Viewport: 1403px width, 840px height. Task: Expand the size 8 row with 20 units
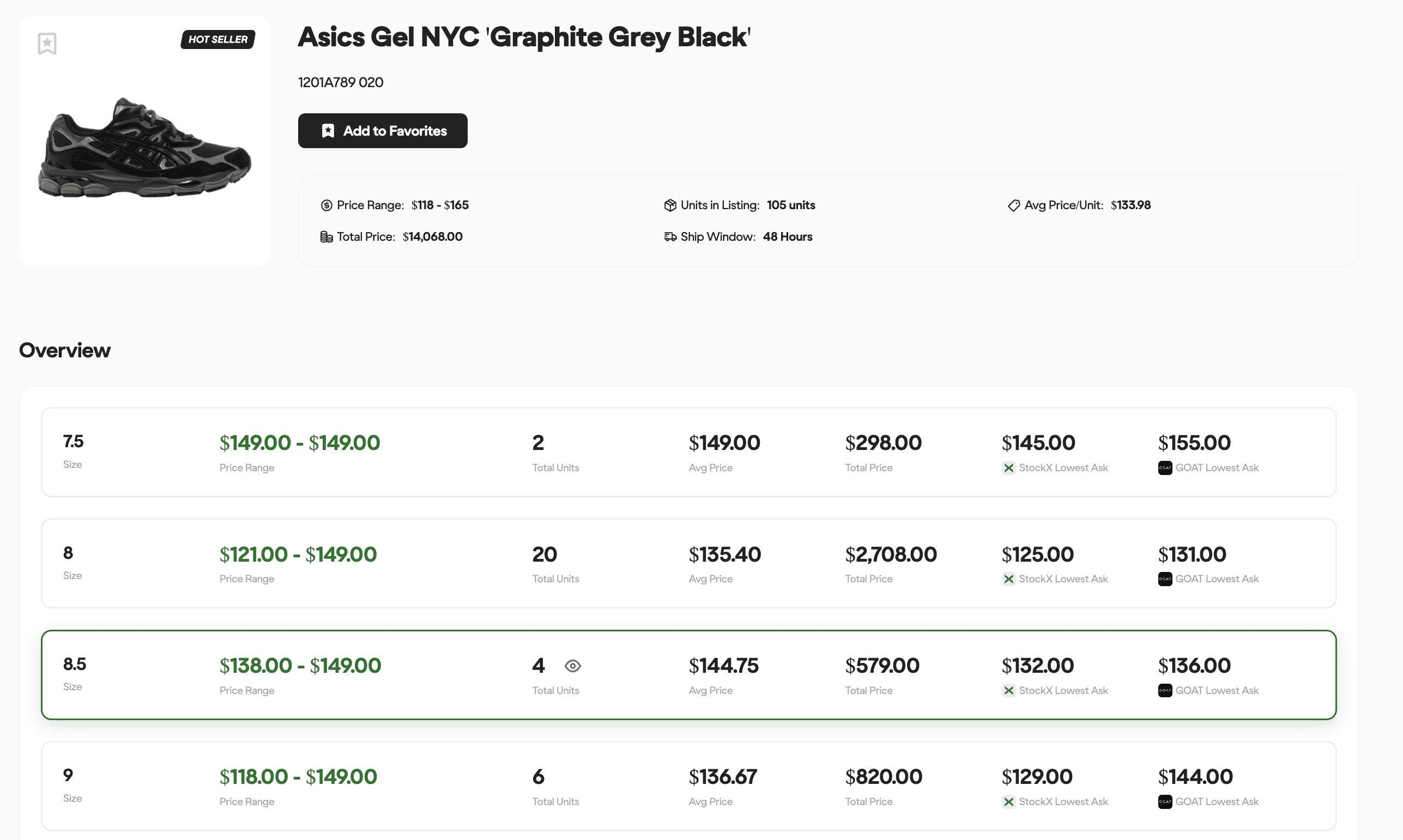(x=688, y=563)
